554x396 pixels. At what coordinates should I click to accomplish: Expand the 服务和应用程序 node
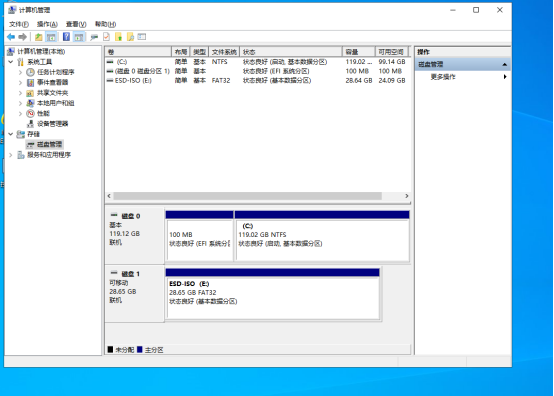11,155
